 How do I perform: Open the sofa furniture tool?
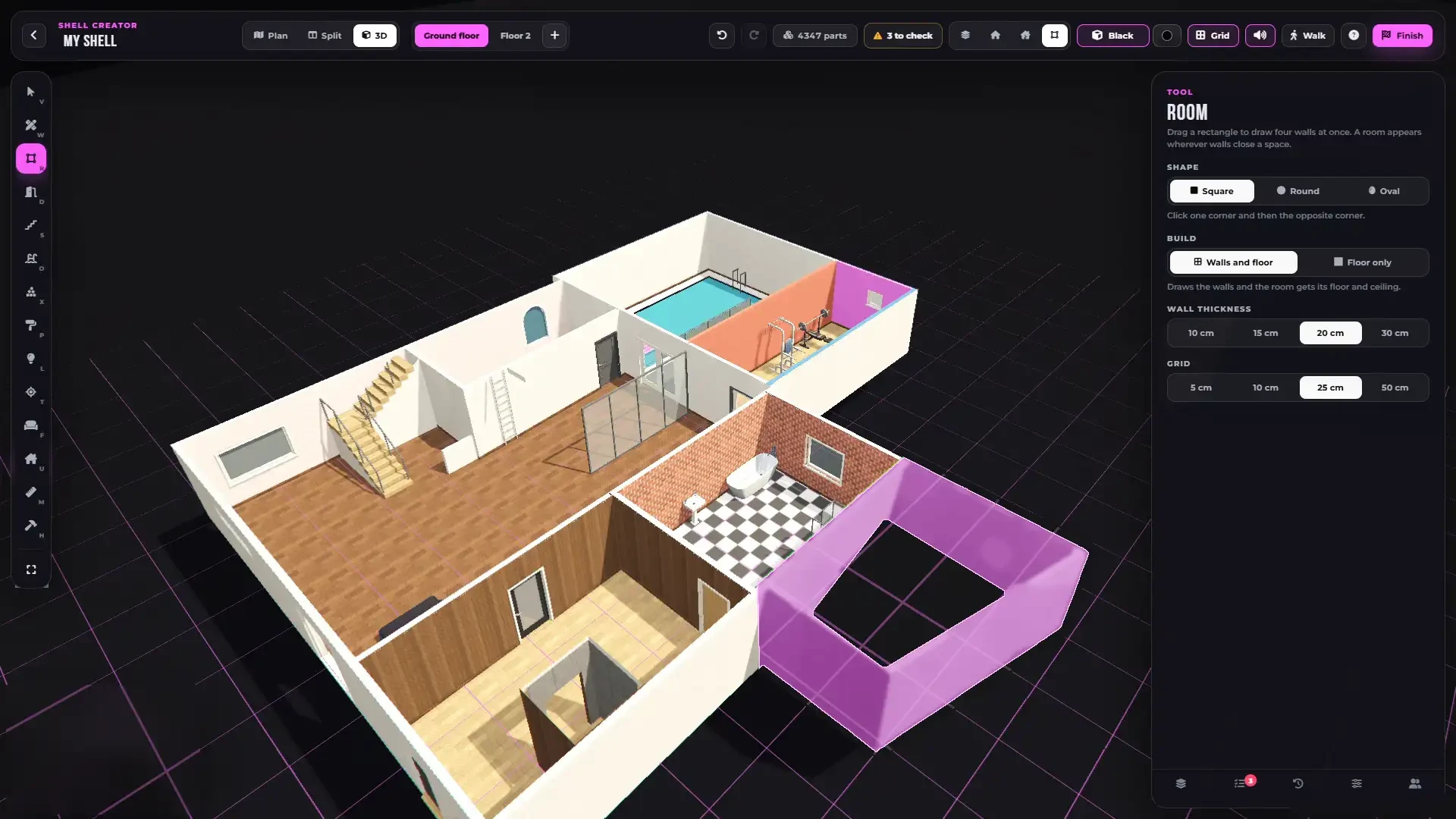pyautogui.click(x=31, y=425)
